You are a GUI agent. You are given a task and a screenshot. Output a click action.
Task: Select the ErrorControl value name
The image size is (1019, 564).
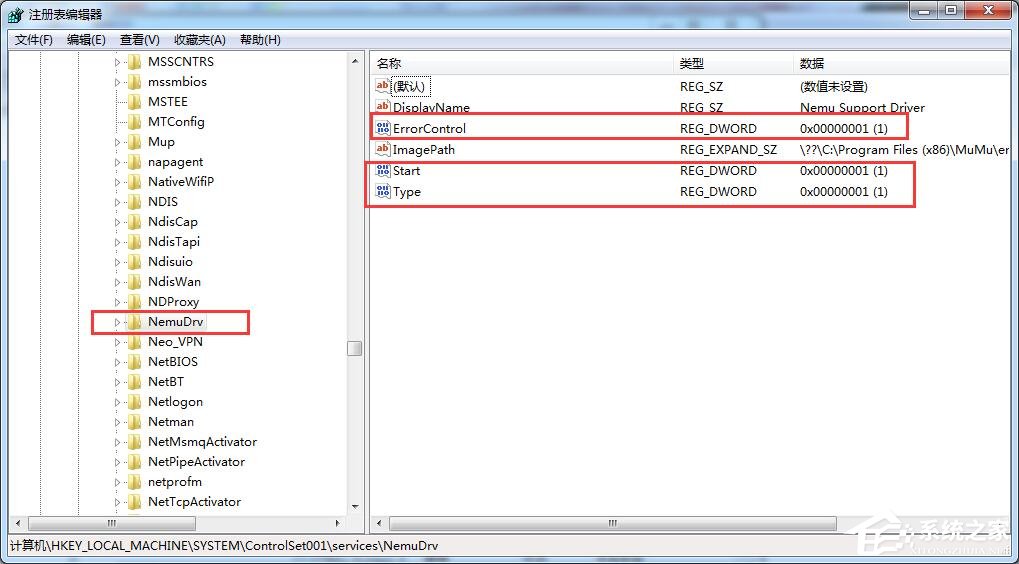pyautogui.click(x=430, y=129)
